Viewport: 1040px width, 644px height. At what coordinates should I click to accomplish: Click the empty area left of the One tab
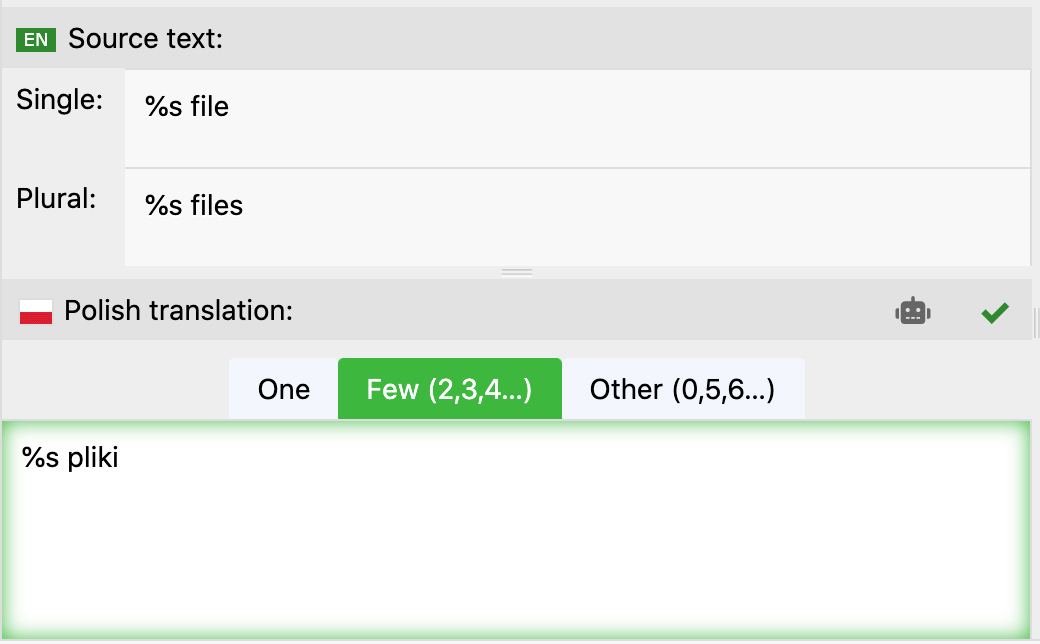tap(115, 389)
